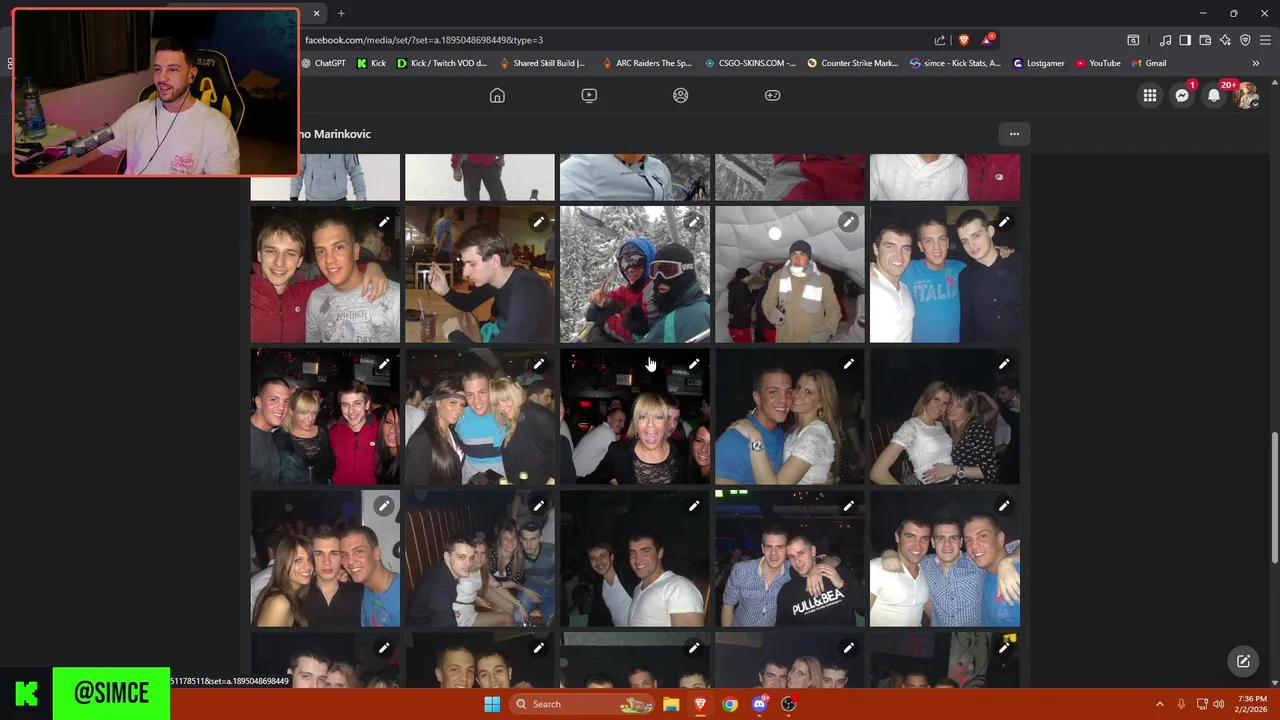Click the facebook.com address bar

(x=615, y=40)
